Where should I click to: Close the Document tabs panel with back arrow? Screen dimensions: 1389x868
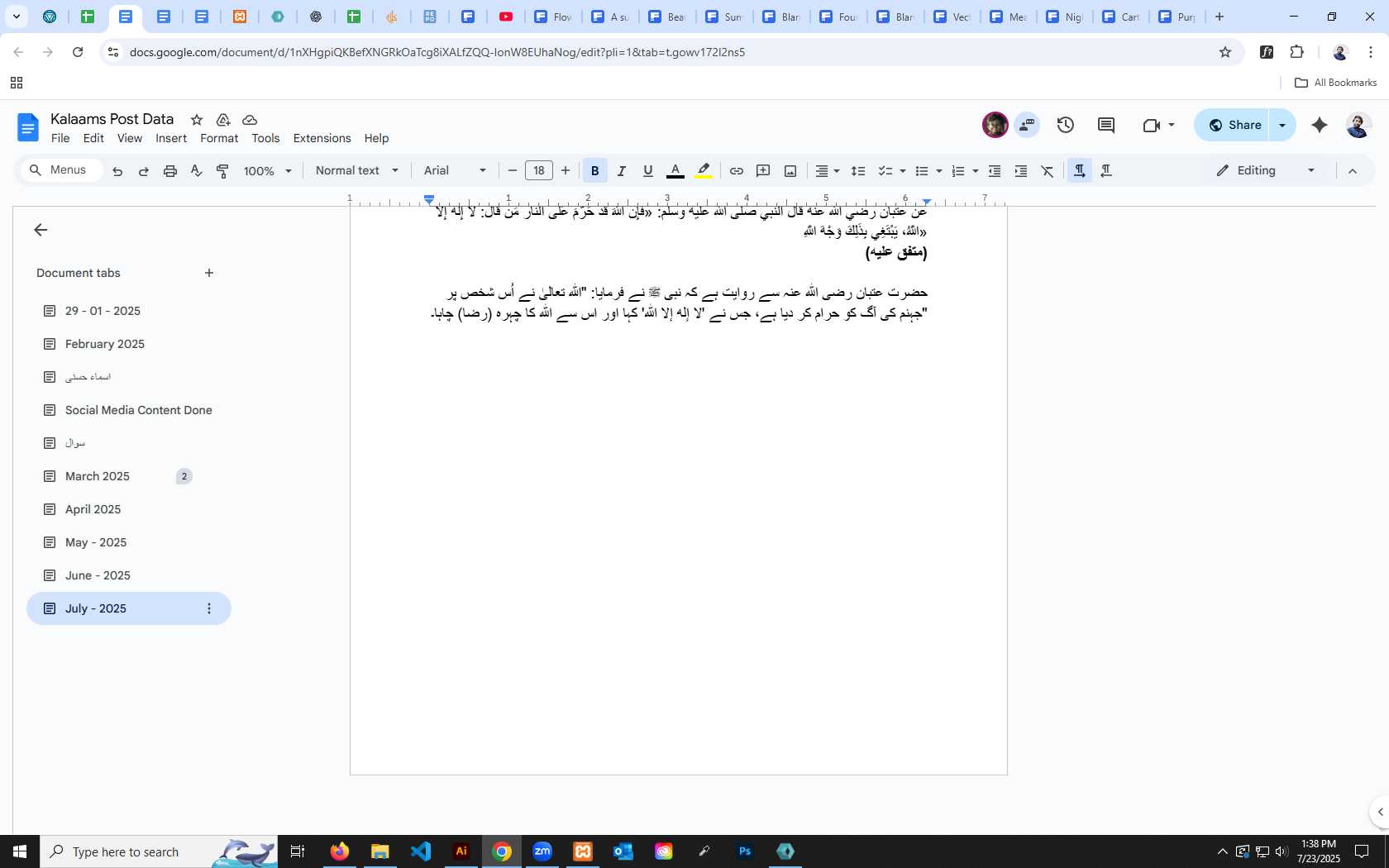pyautogui.click(x=41, y=230)
